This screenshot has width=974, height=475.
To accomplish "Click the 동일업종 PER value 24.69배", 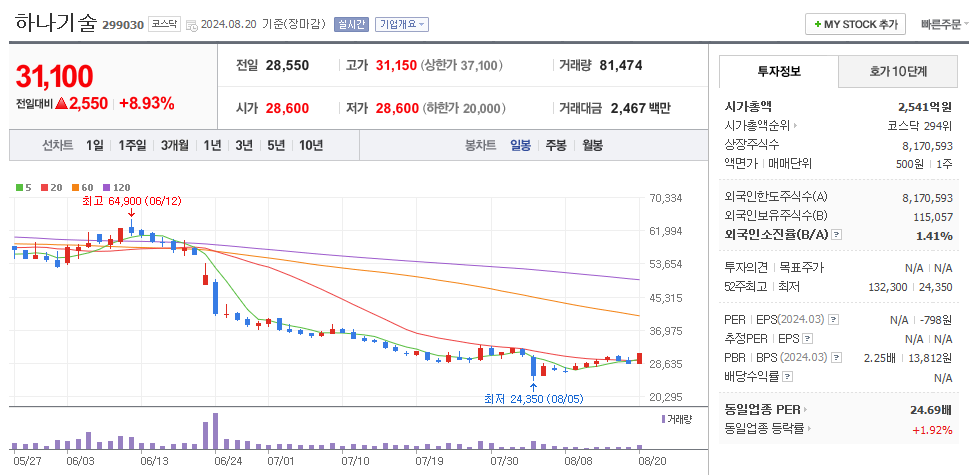I will [931, 410].
